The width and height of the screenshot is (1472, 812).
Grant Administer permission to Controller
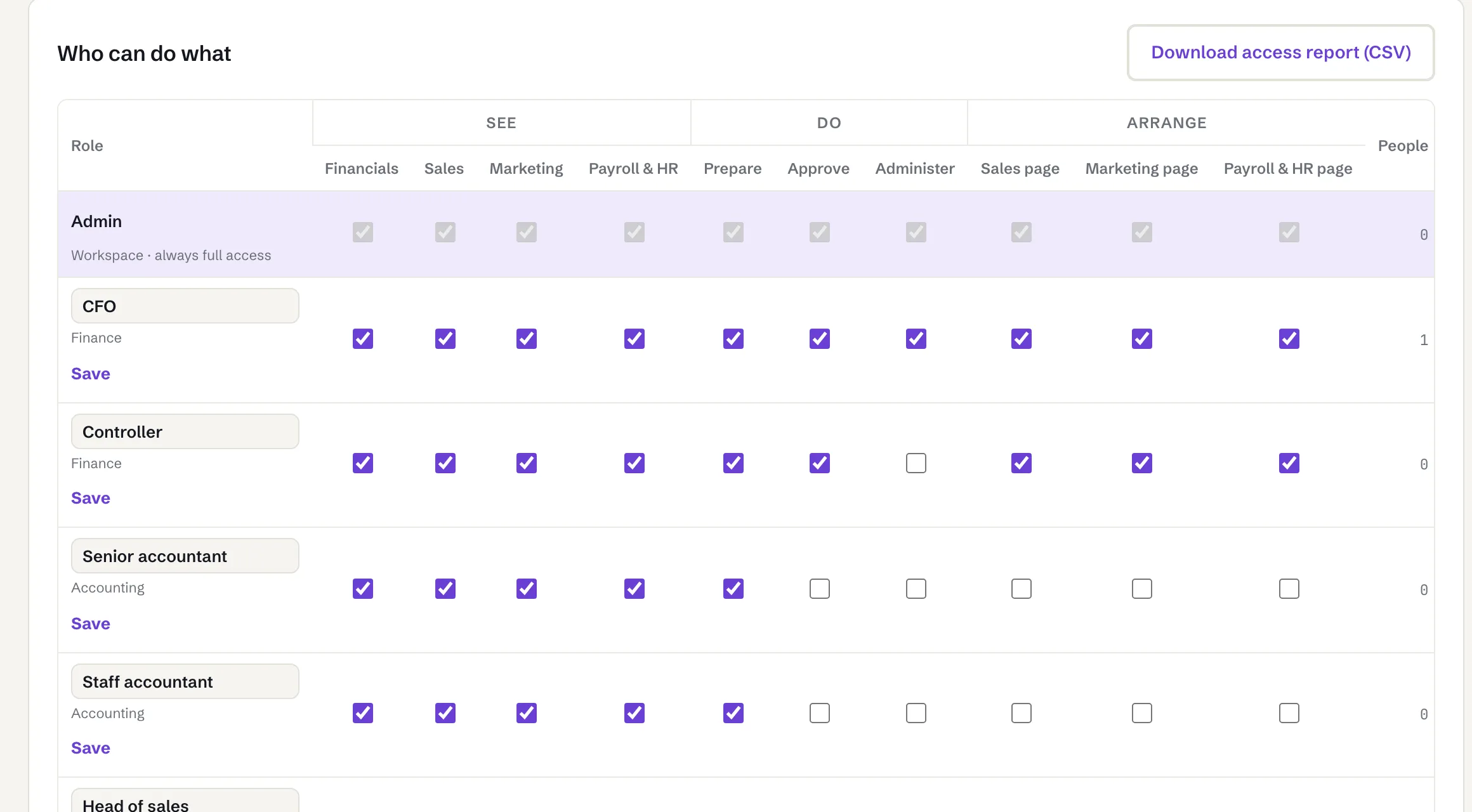(916, 463)
